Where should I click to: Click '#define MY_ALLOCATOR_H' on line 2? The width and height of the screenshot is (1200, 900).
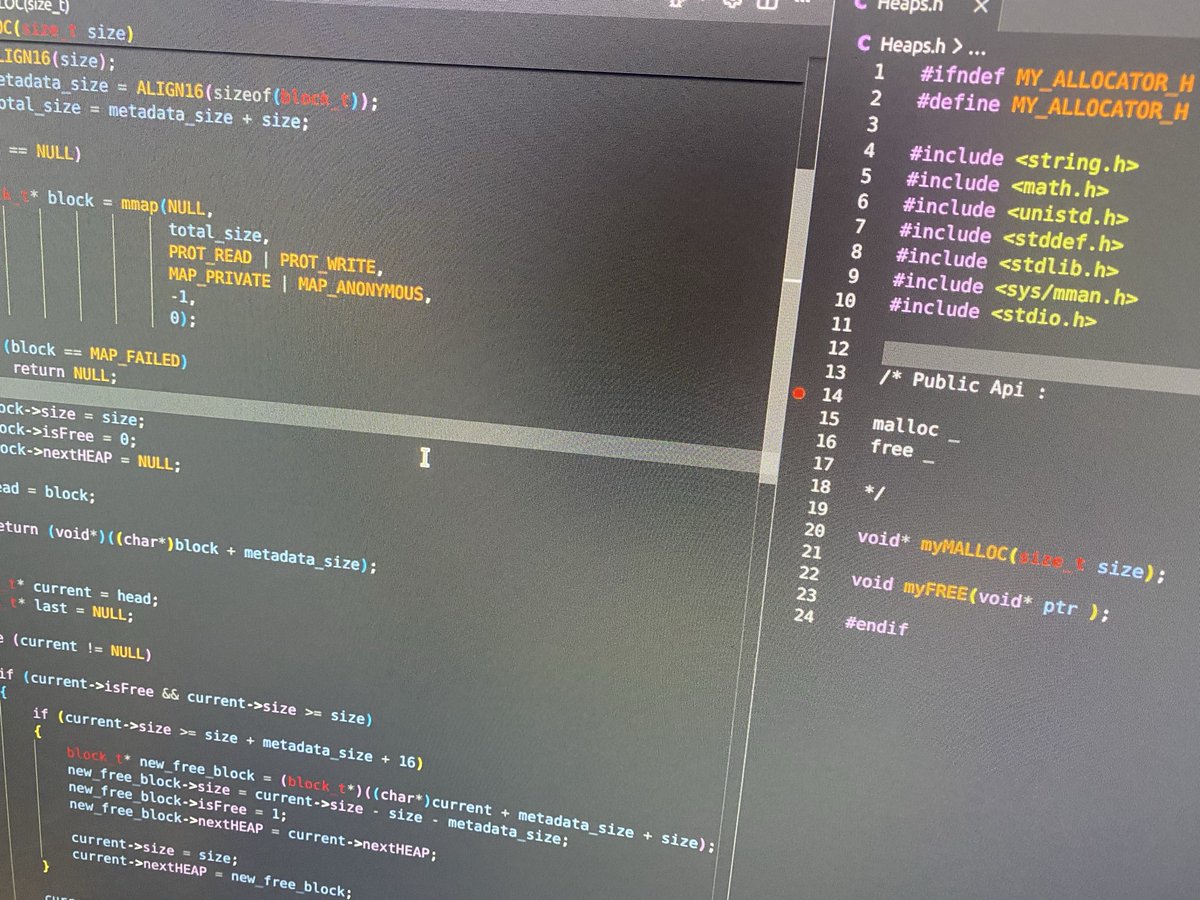pyautogui.click(x=1052, y=105)
